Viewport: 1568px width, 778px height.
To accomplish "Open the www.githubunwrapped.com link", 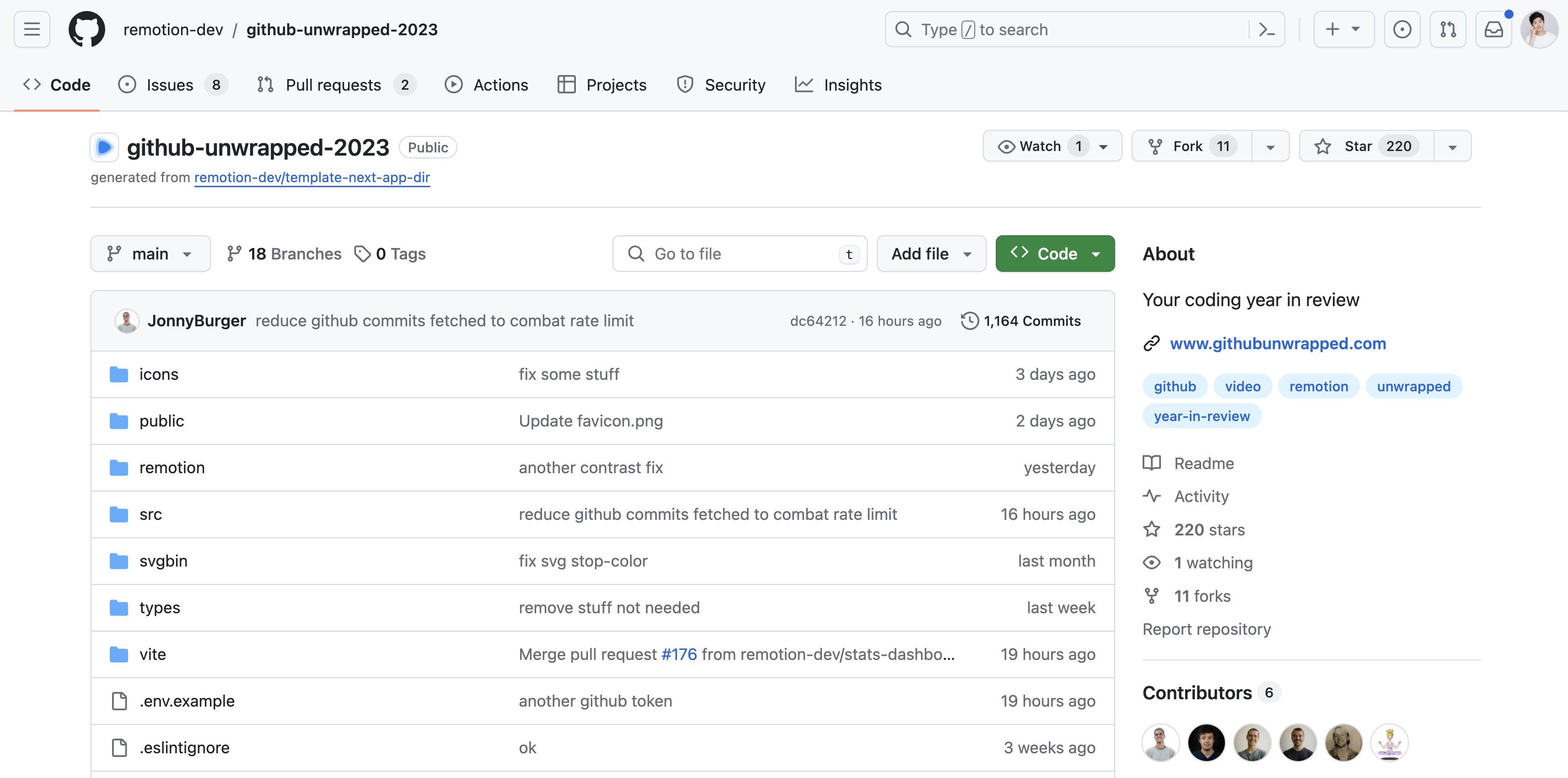I will (x=1278, y=343).
